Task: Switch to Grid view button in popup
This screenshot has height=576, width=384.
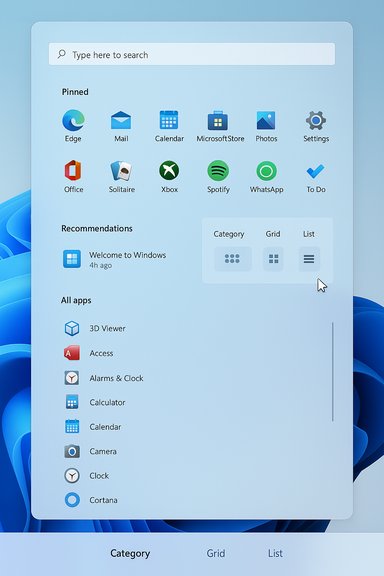Action: click(x=273, y=259)
